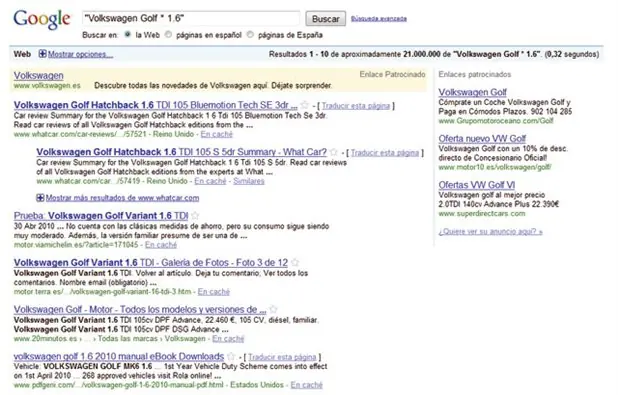Screen dimensions: 618x395
Task: Click 'Enlace Patrocinado' label in banner
Action: pos(392,75)
